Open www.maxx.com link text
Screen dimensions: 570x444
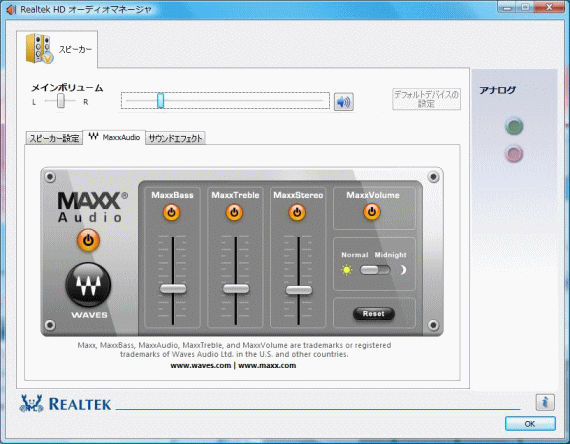tap(267, 365)
